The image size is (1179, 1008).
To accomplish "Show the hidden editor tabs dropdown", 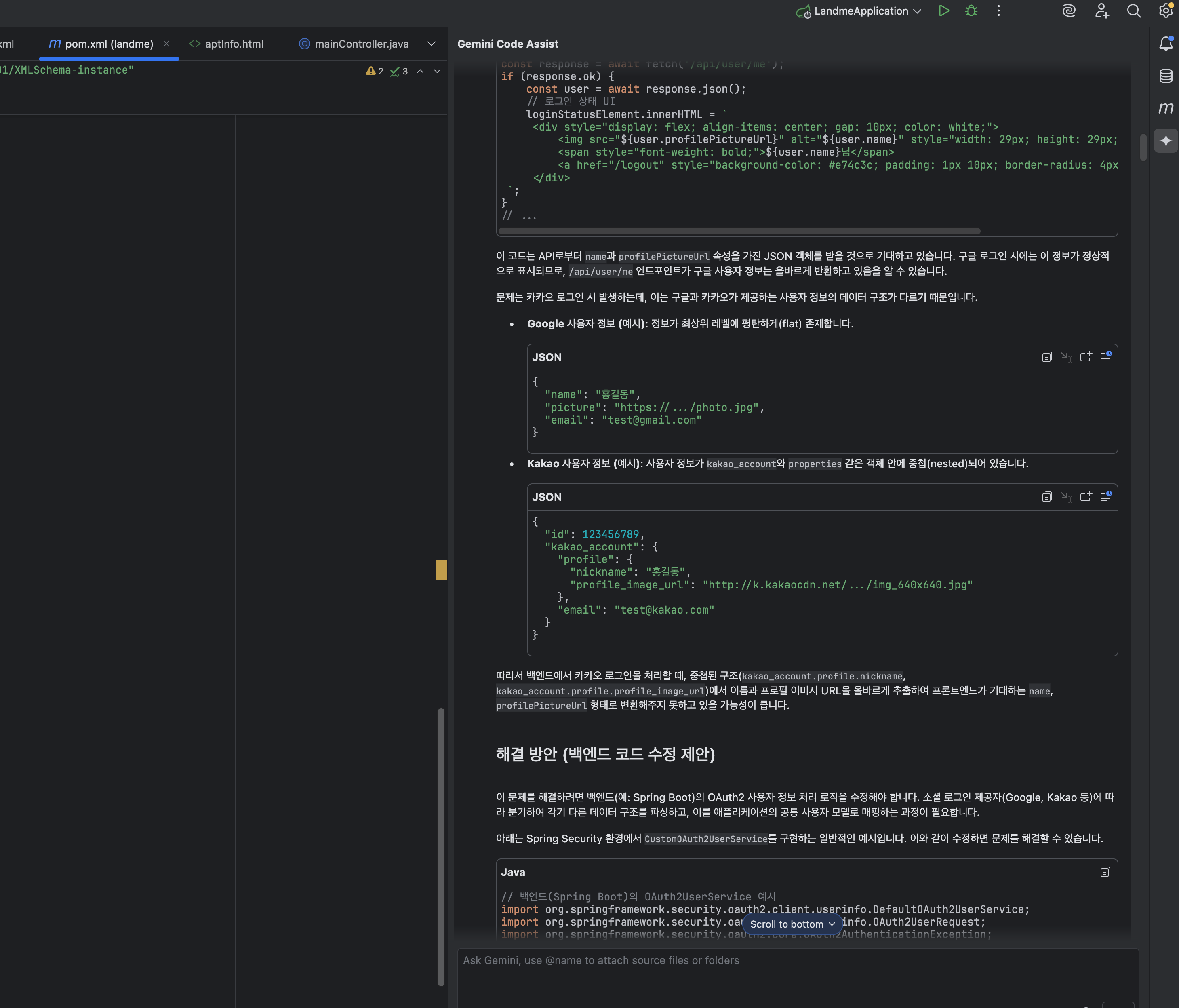I will click(431, 44).
